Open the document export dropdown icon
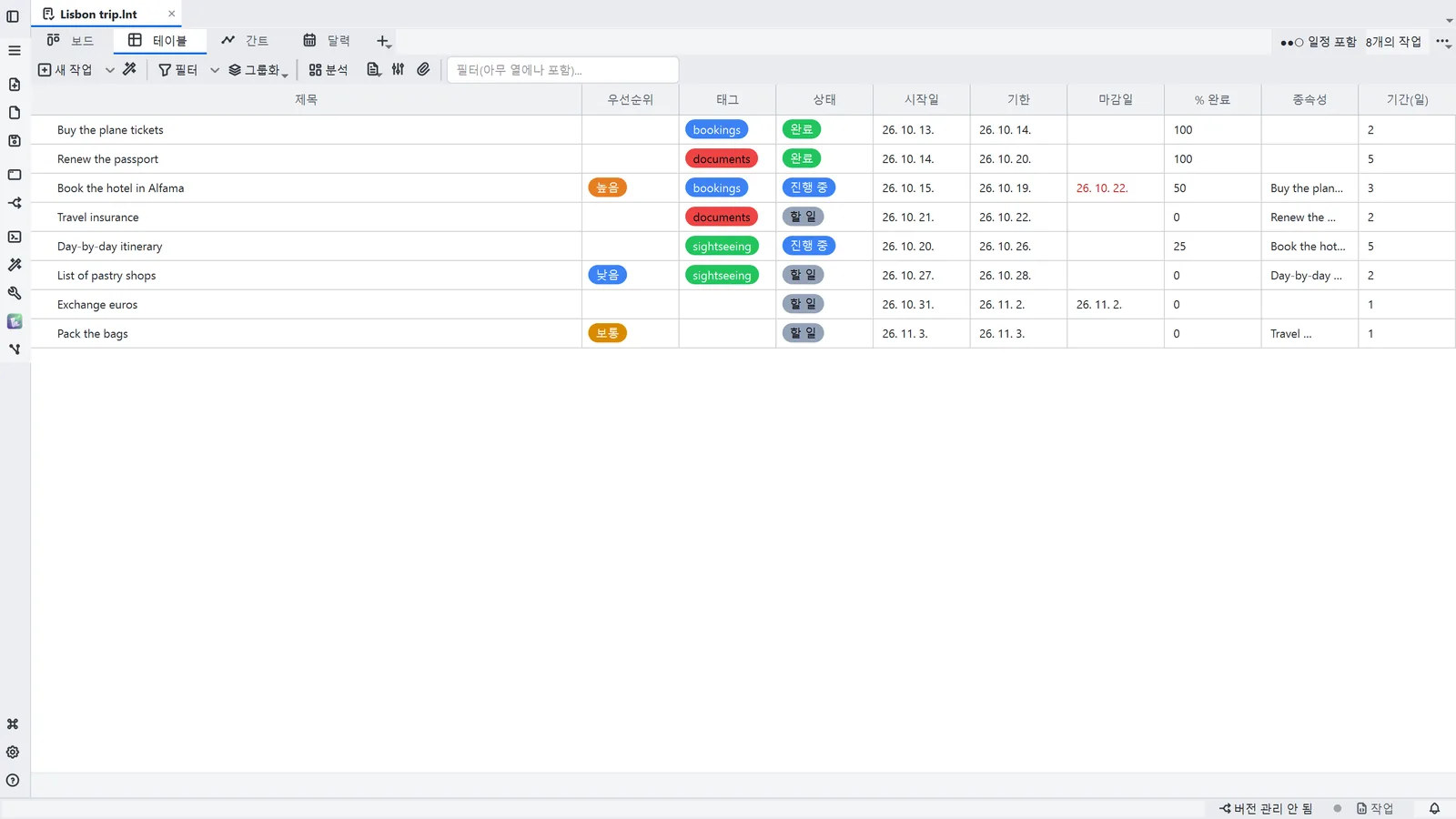This screenshot has height=819, width=1456. (373, 69)
